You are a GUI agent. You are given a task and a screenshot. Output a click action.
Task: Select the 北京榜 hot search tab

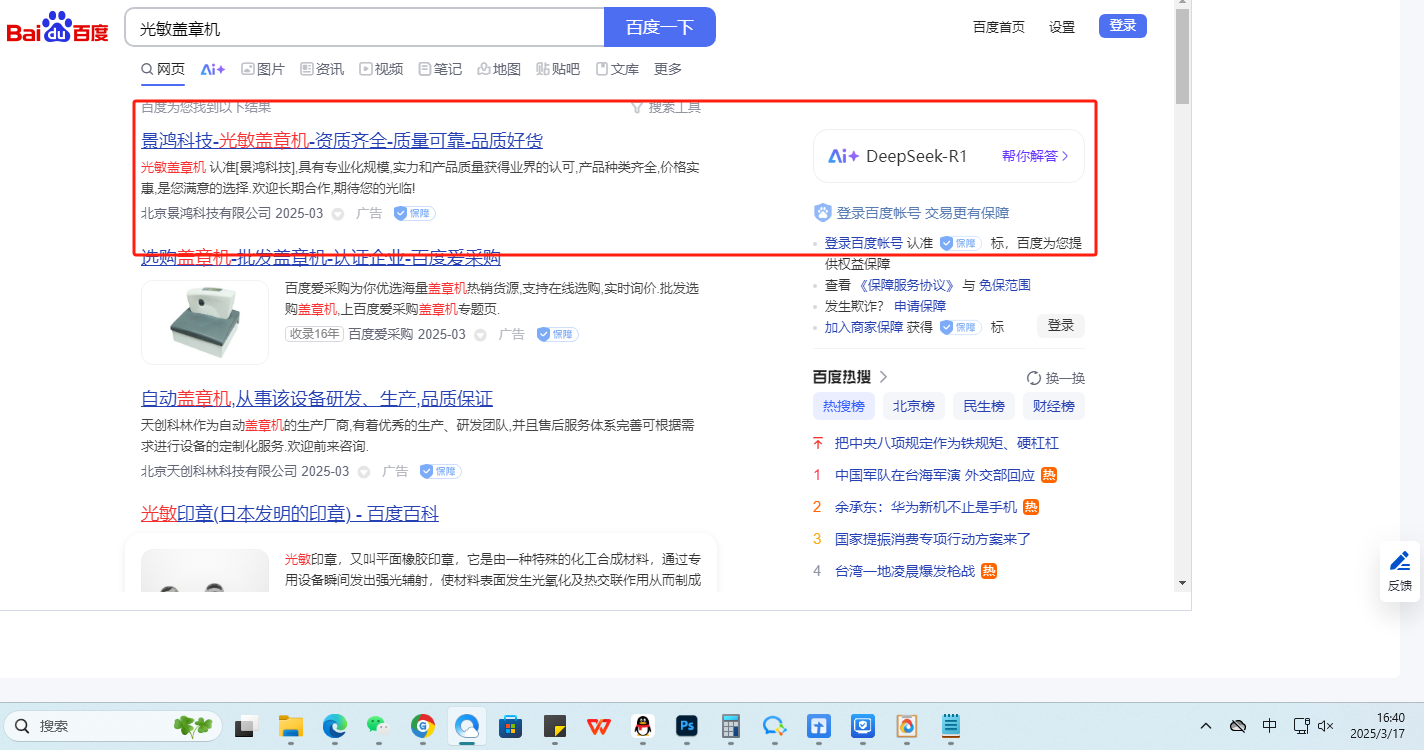[x=913, y=406]
